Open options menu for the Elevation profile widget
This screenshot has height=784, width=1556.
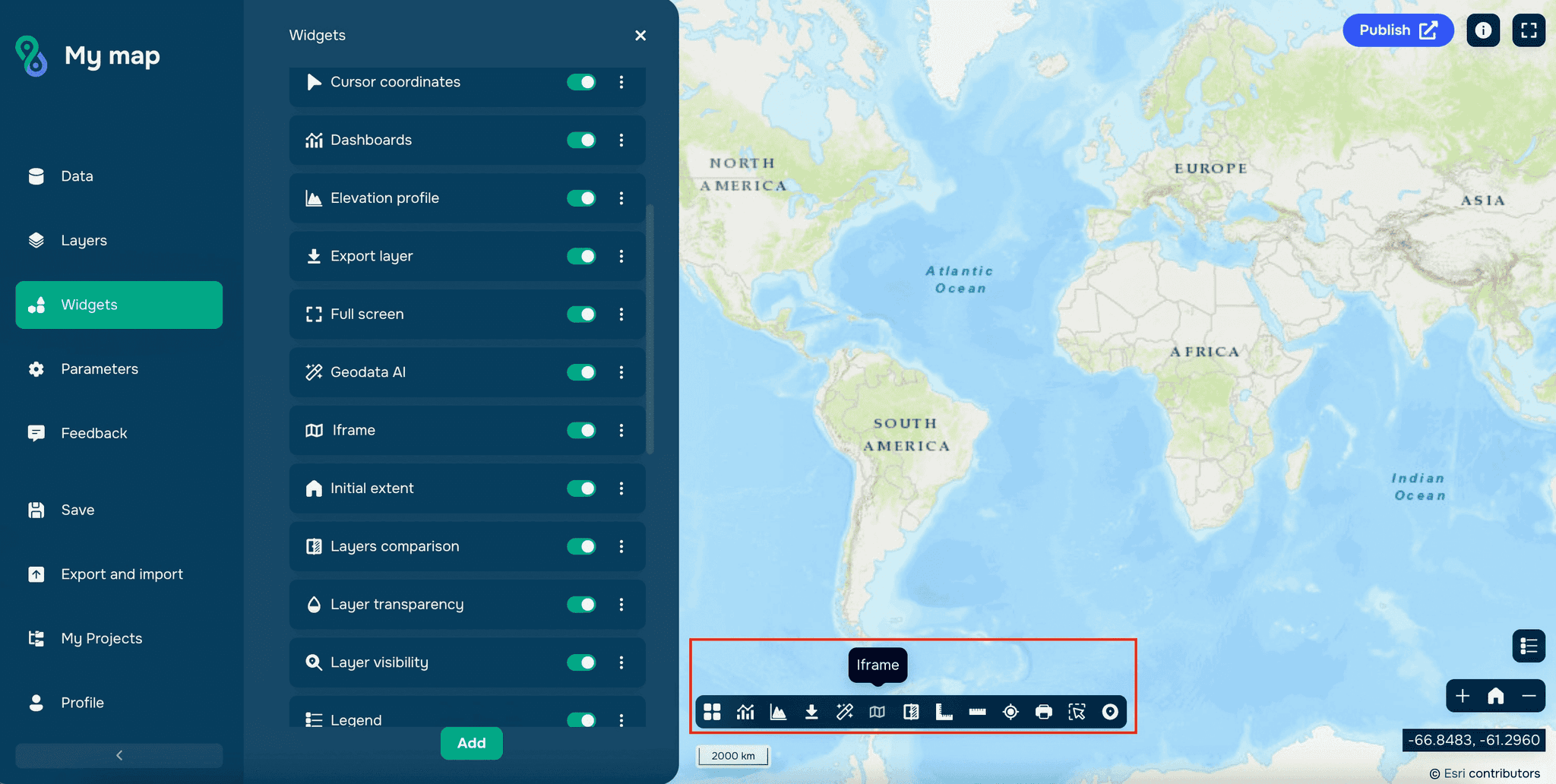click(622, 198)
